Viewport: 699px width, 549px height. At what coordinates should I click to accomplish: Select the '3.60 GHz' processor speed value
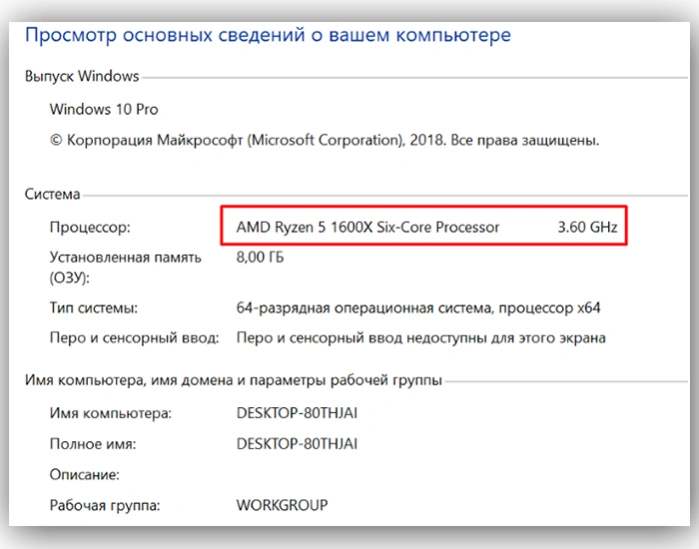tap(588, 227)
